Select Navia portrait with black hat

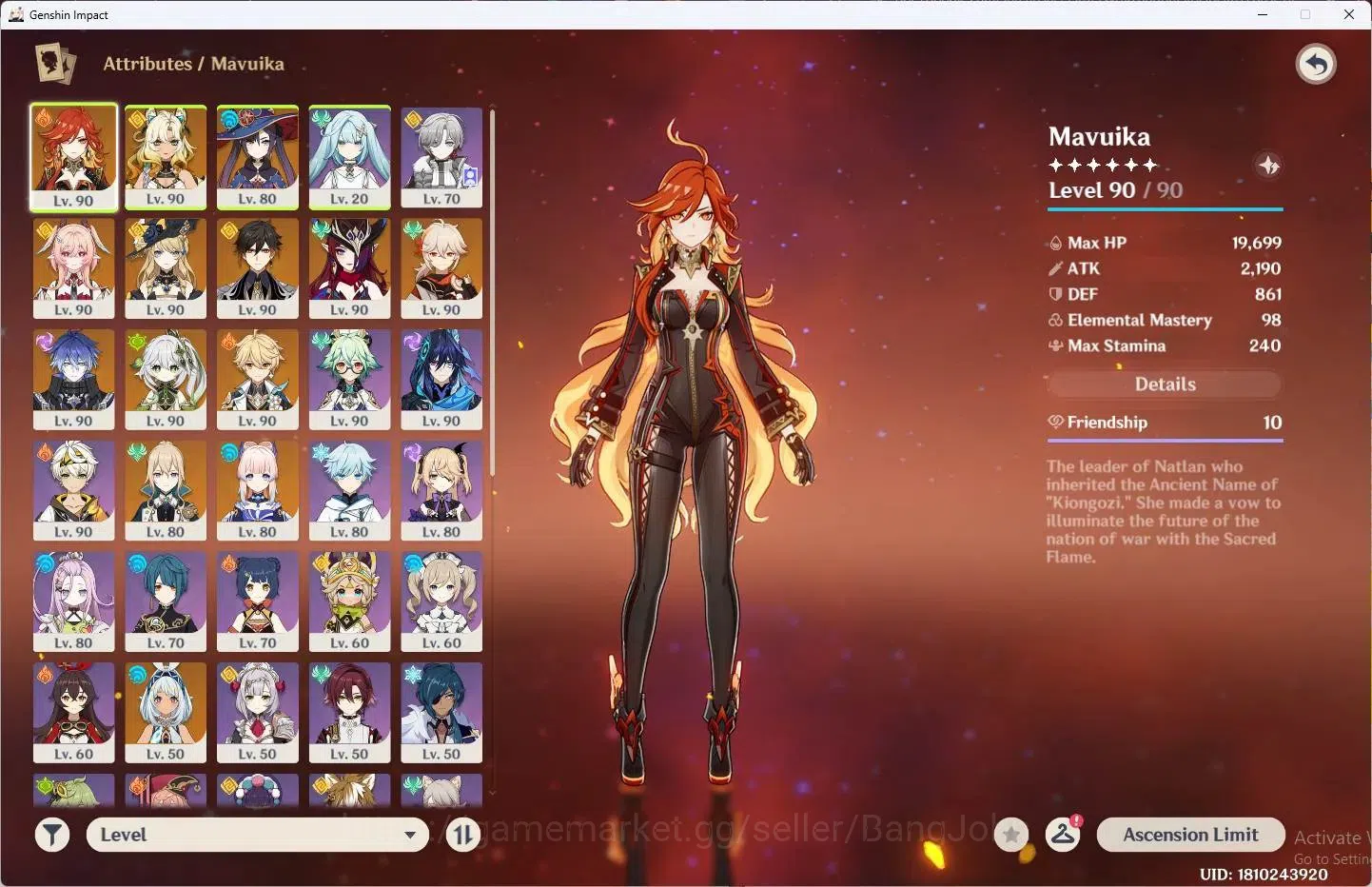coord(166,268)
